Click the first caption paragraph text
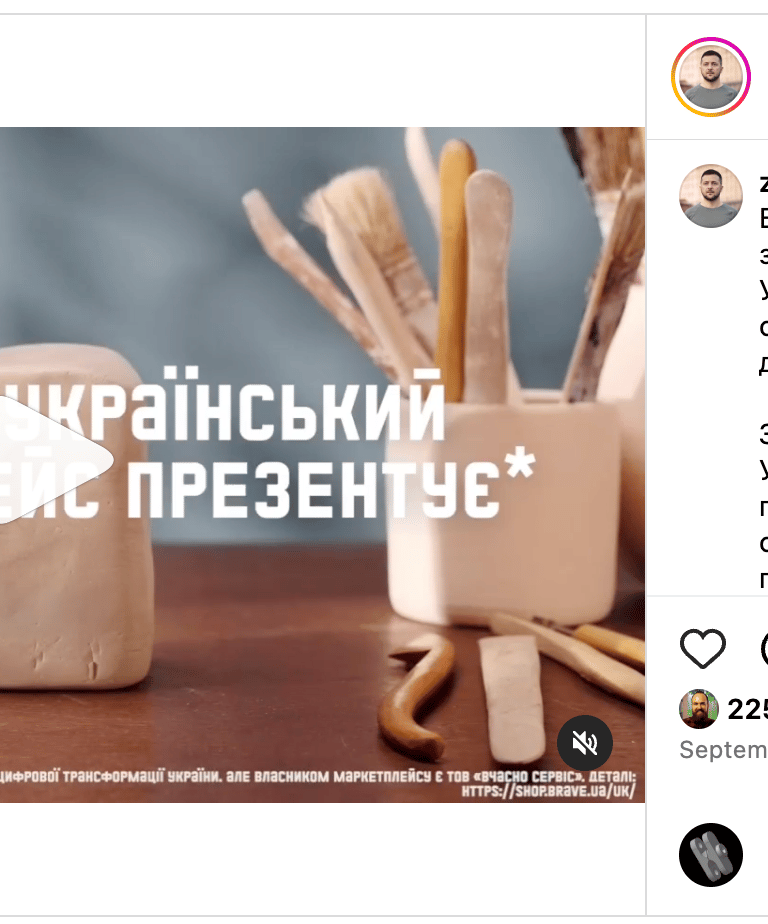 (x=764, y=291)
